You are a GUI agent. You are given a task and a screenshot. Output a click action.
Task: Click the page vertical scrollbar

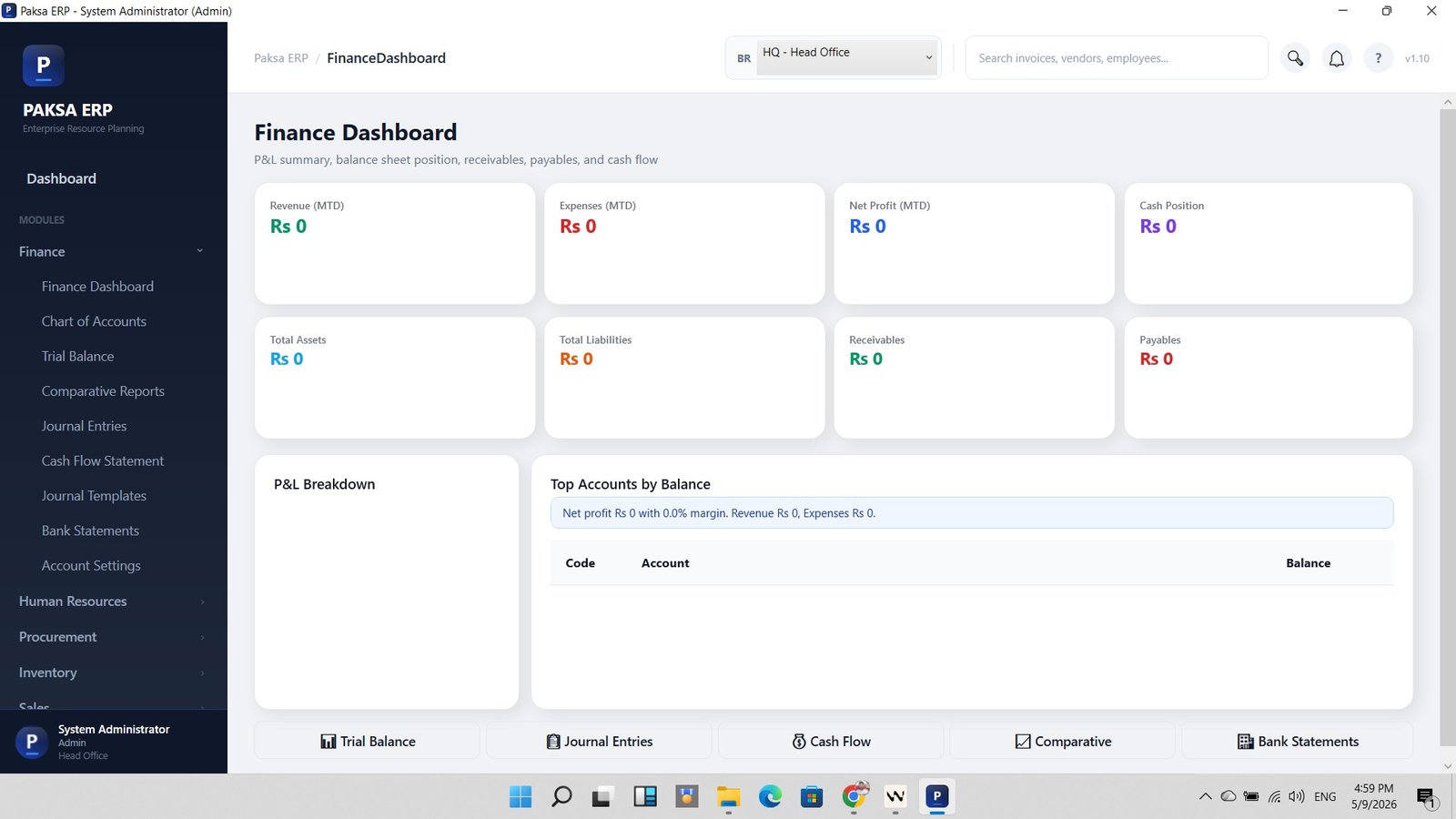(1448, 428)
